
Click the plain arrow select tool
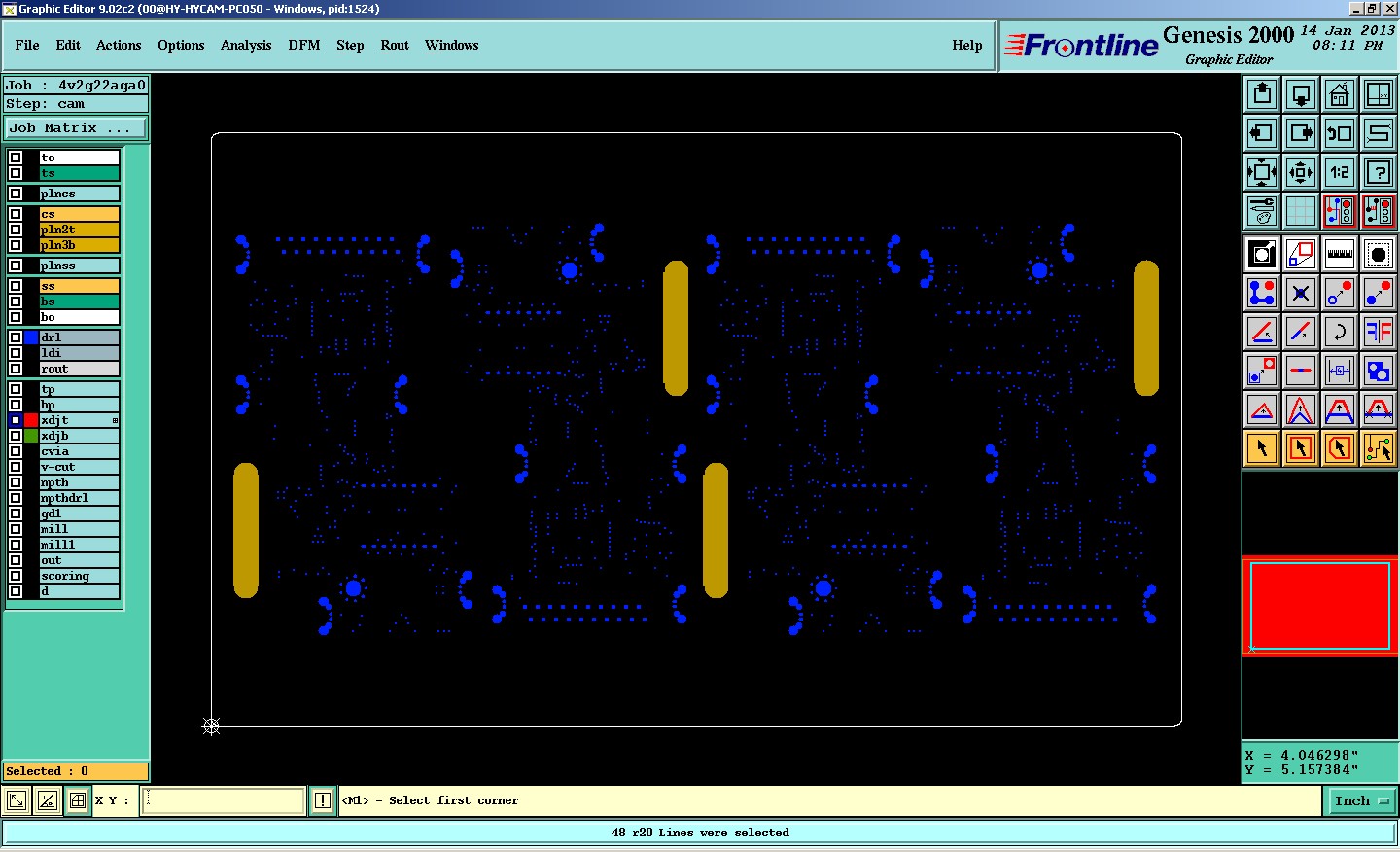(x=1262, y=448)
